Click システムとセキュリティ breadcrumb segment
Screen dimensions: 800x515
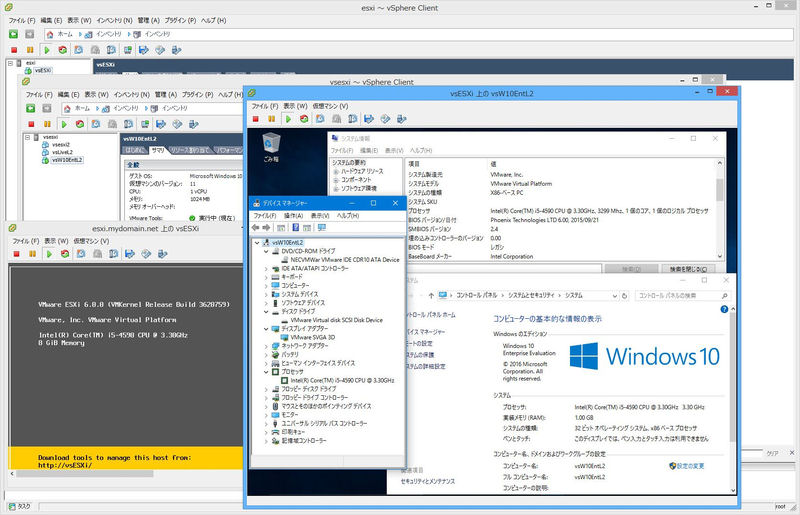[x=531, y=296]
